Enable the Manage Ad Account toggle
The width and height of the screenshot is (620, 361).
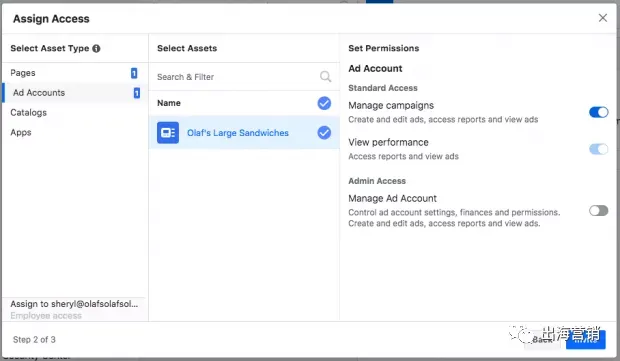point(599,210)
